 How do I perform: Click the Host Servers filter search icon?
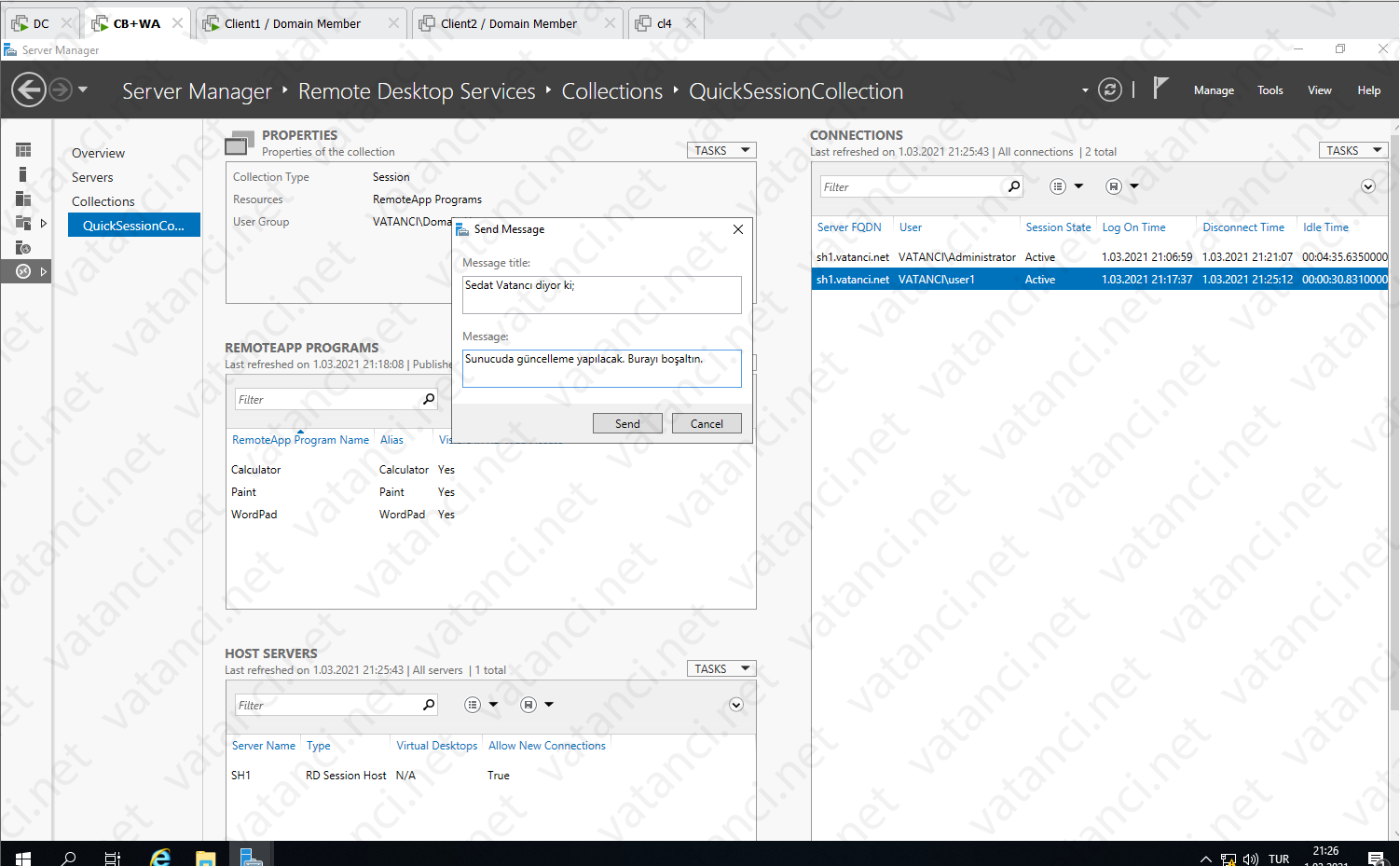(429, 705)
